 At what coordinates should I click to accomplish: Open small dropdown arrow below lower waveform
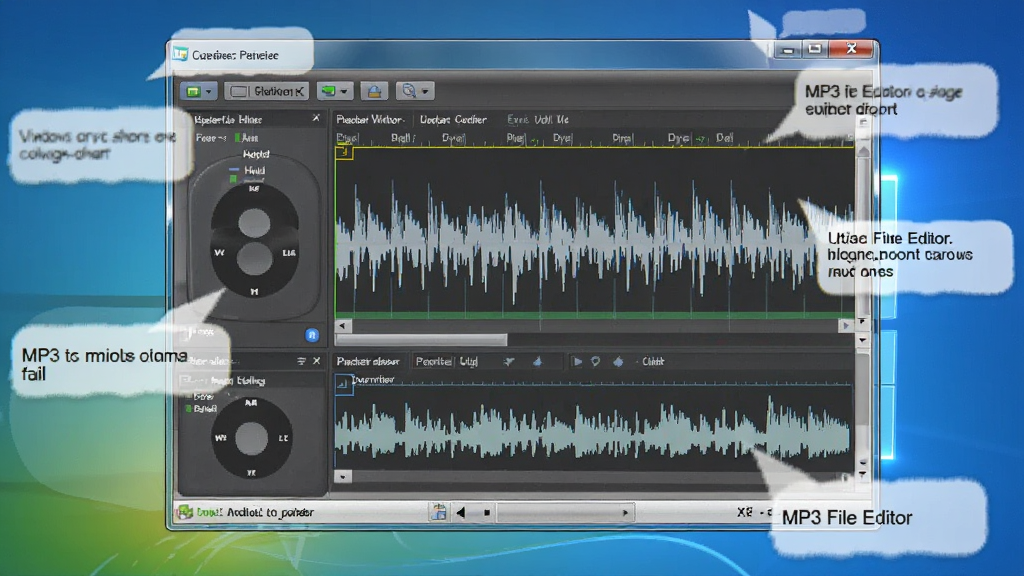coord(342,477)
